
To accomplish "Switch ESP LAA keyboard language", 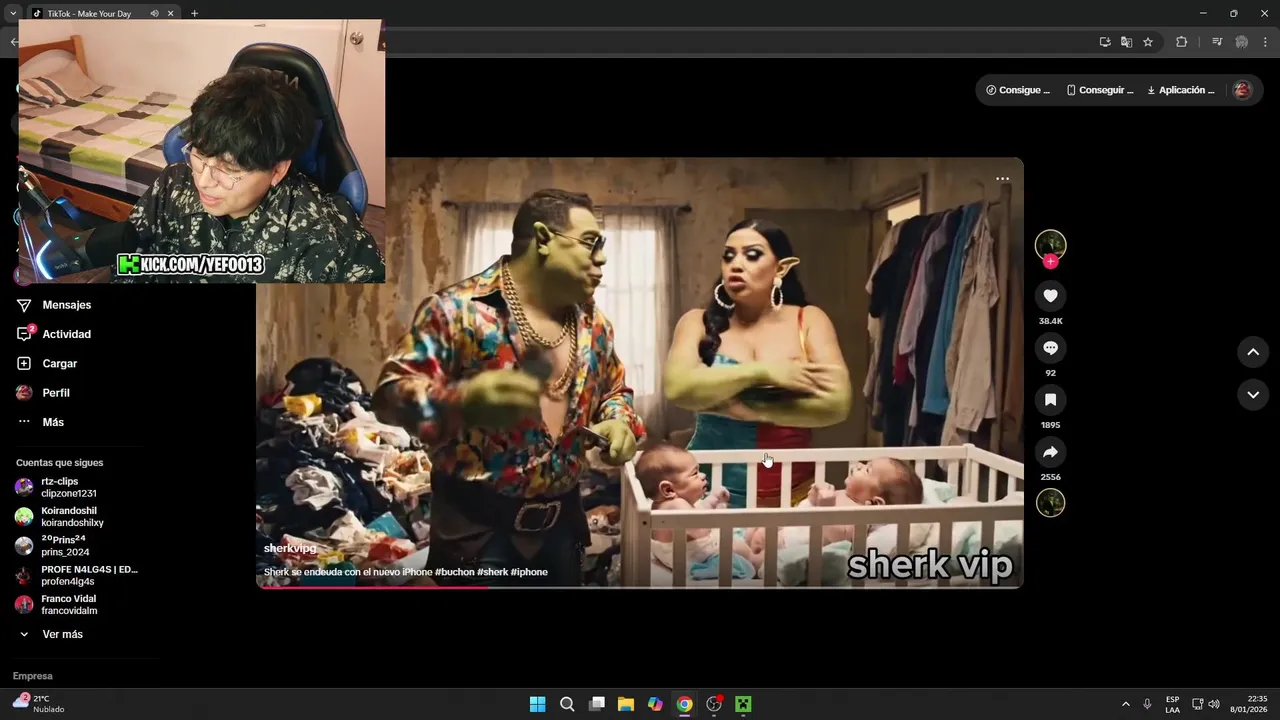I will point(1172,704).
